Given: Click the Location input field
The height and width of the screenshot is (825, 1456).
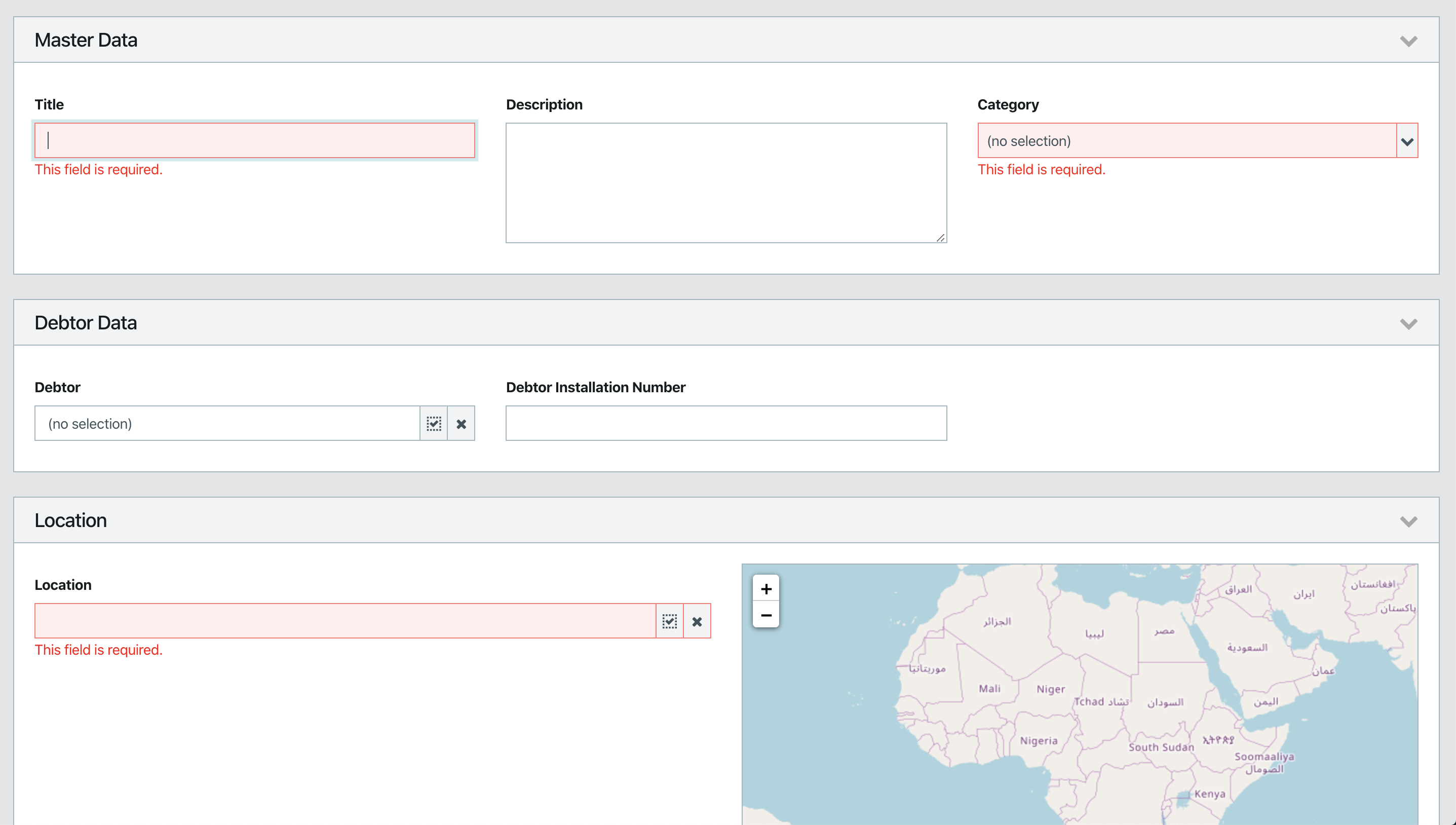Looking at the screenshot, I should pos(346,621).
